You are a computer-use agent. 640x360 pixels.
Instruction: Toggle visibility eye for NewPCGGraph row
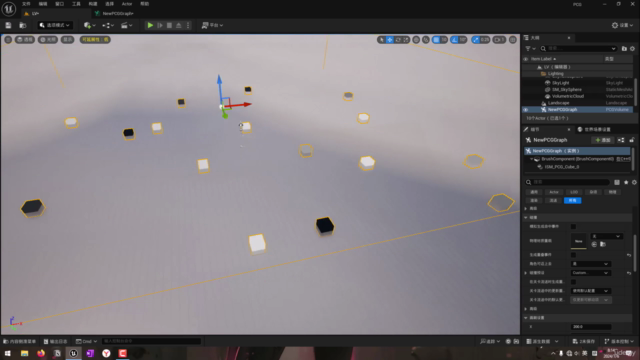(526, 109)
